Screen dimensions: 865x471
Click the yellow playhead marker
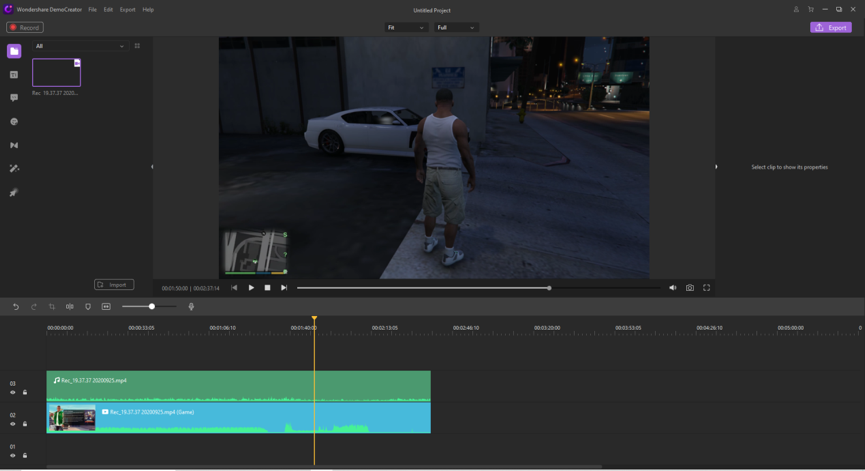coord(314,319)
